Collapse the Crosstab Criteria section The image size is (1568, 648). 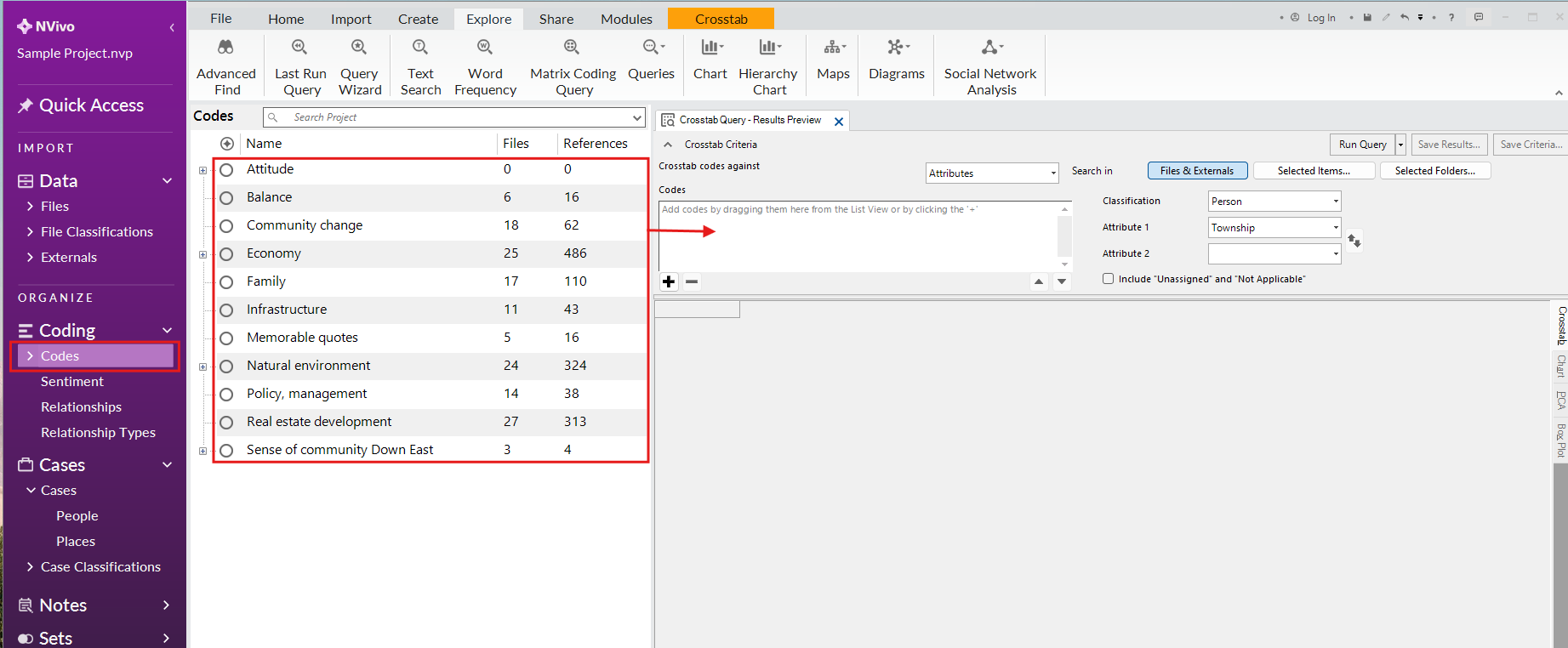(668, 145)
